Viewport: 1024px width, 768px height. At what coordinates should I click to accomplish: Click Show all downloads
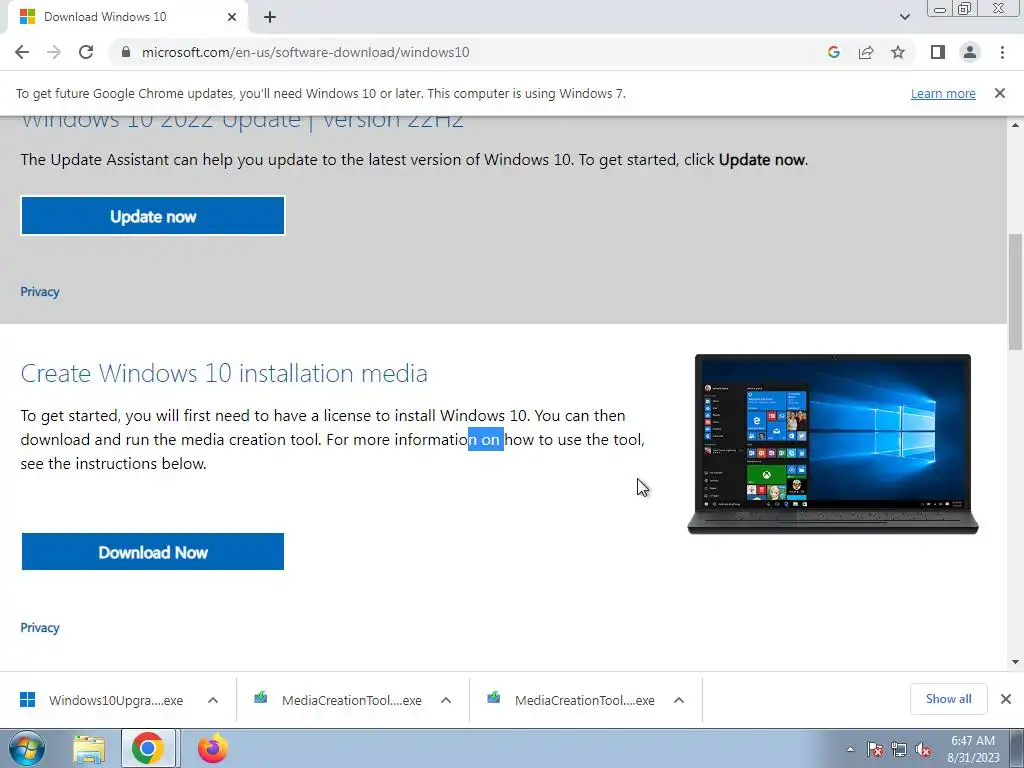(x=948, y=699)
